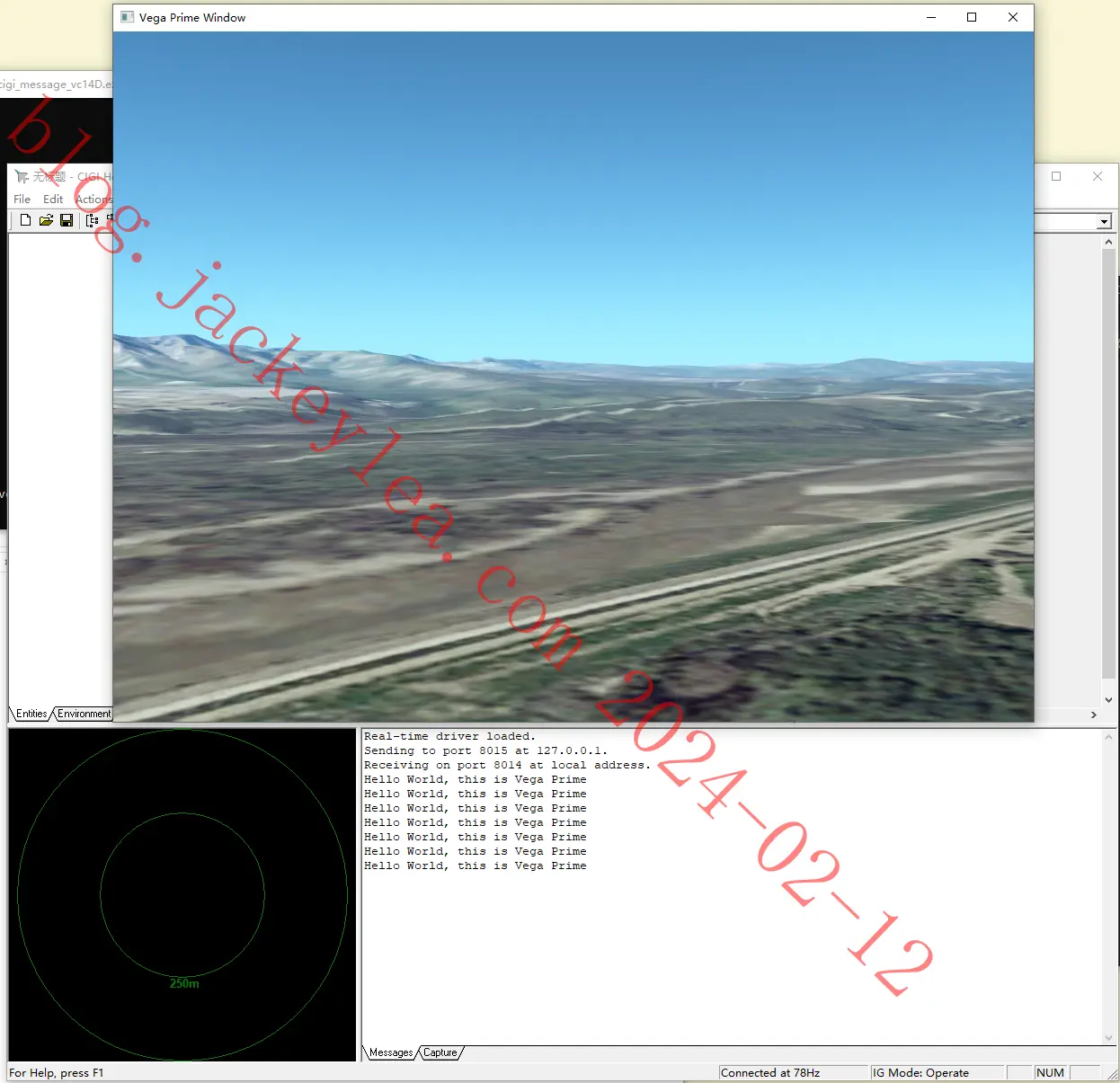The height and width of the screenshot is (1083, 1120).
Task: Click the right panel scroll down arrow
Action: pos(1108,700)
